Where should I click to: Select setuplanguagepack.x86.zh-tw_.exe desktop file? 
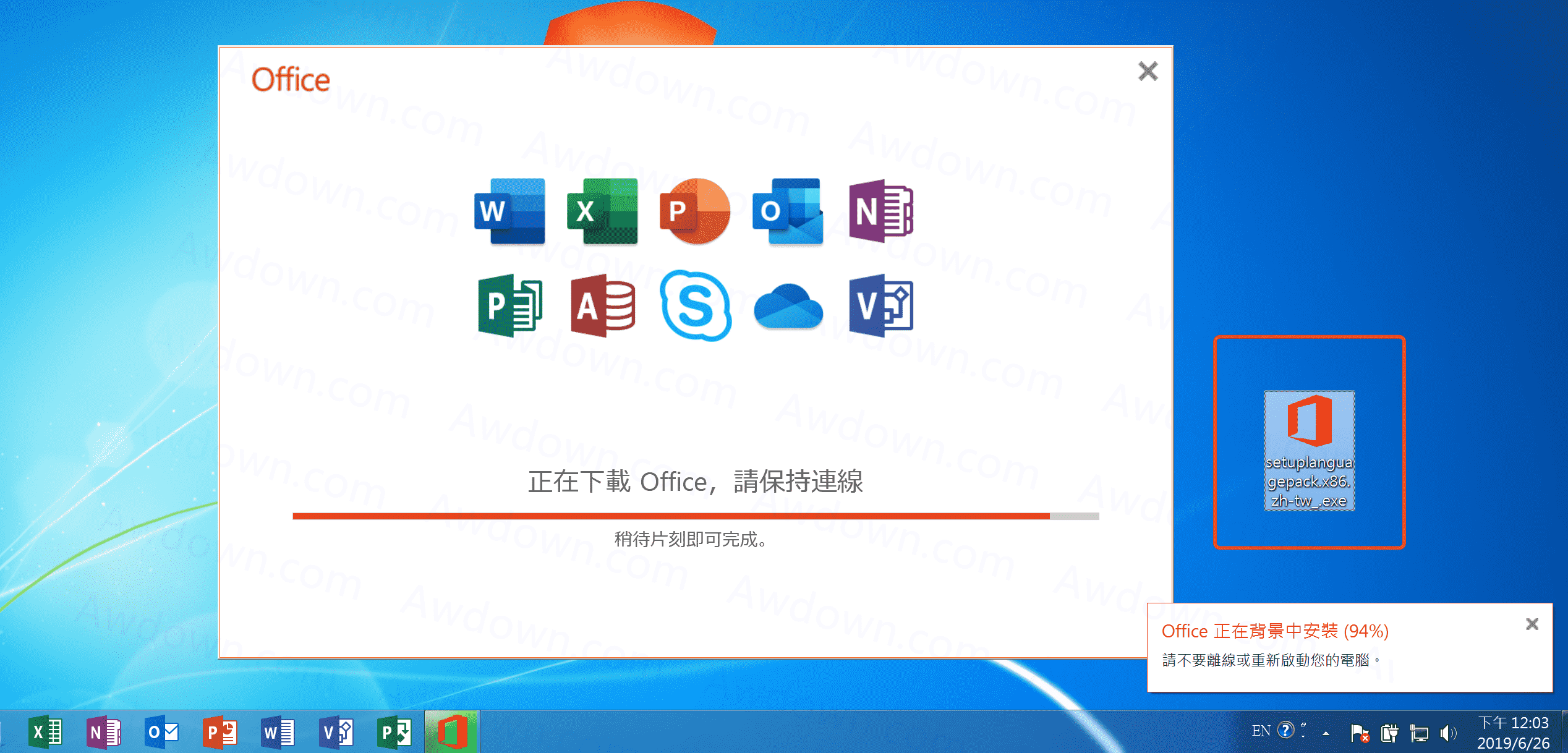[x=1309, y=451]
